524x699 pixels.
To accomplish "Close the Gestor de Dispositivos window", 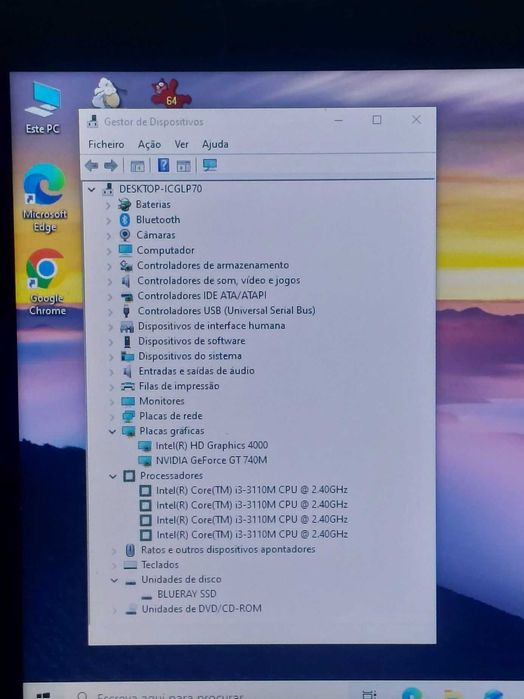I will coord(416,119).
